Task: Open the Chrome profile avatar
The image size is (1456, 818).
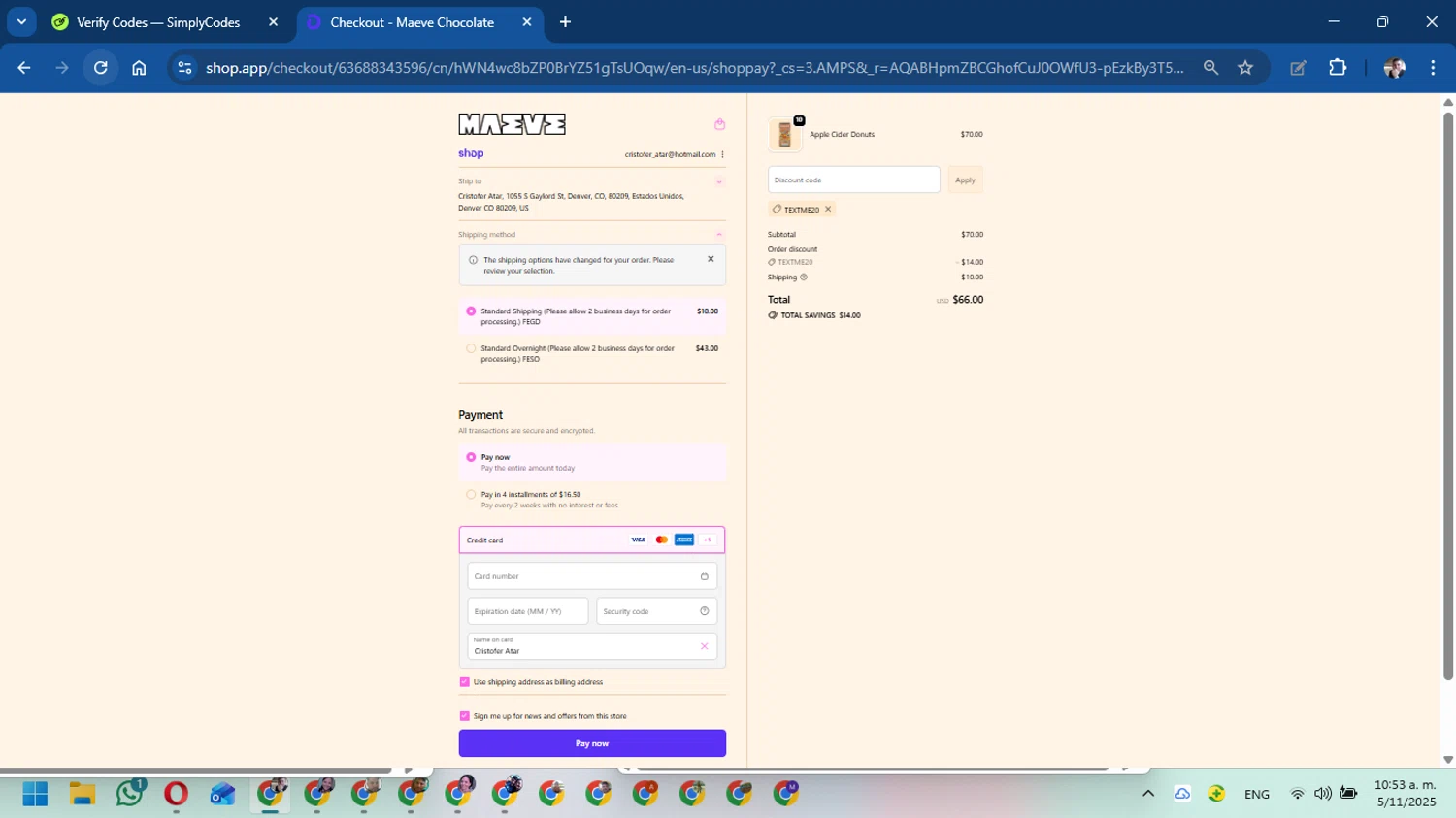Action: point(1394,68)
